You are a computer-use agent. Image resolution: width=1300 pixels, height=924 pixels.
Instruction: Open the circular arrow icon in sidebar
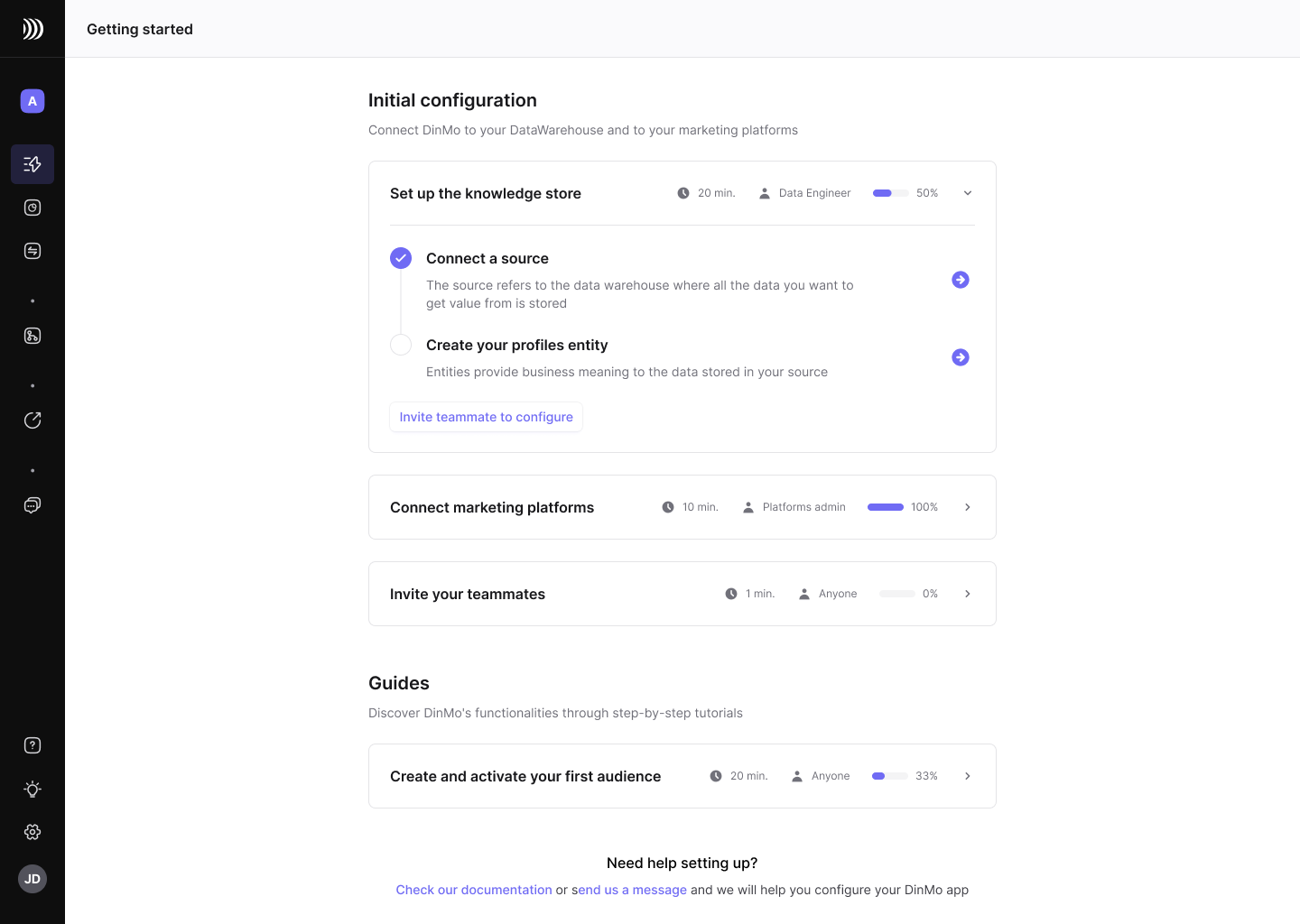tap(32, 420)
